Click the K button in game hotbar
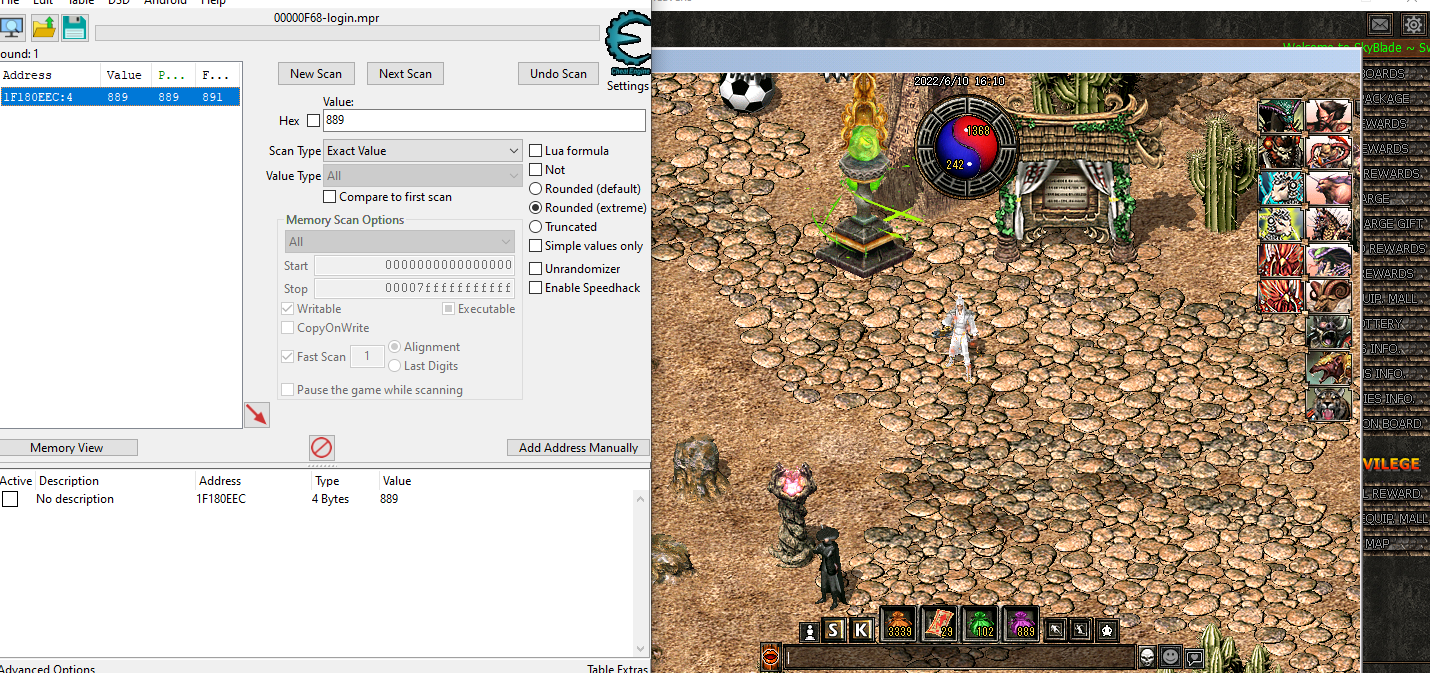The width and height of the screenshot is (1430, 673). click(861, 630)
